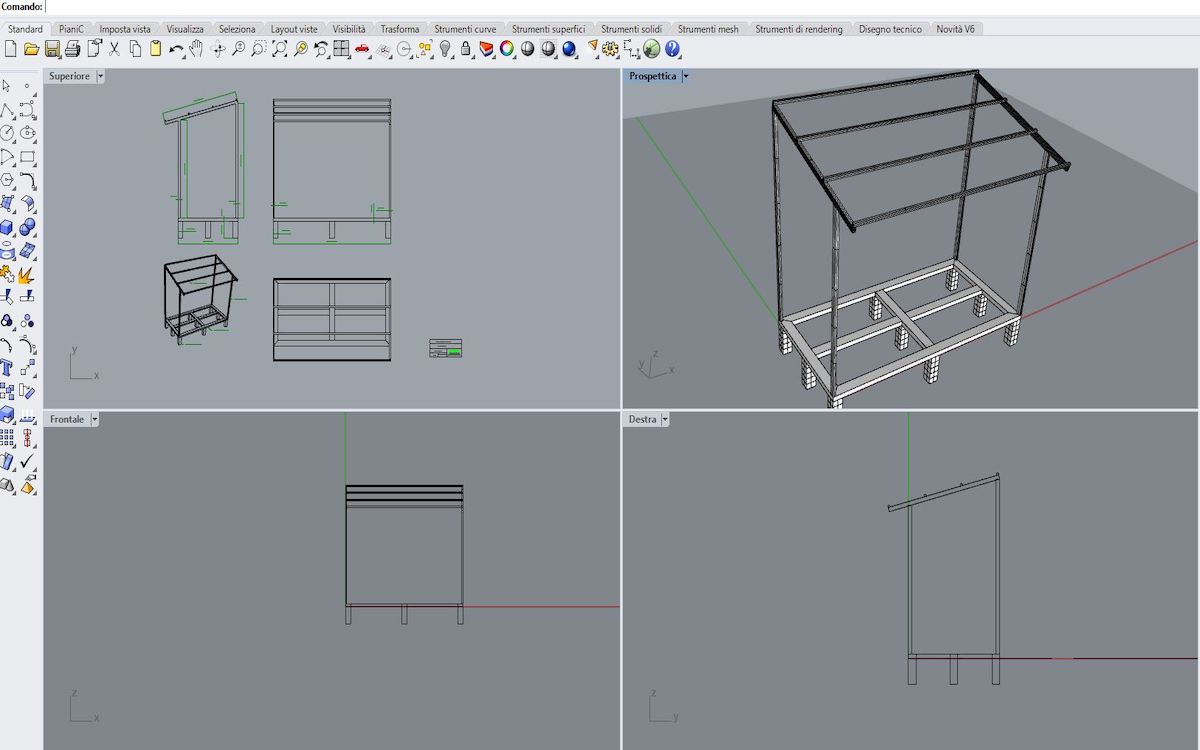
Task: Click the Superiore viewport title
Action: pos(69,76)
